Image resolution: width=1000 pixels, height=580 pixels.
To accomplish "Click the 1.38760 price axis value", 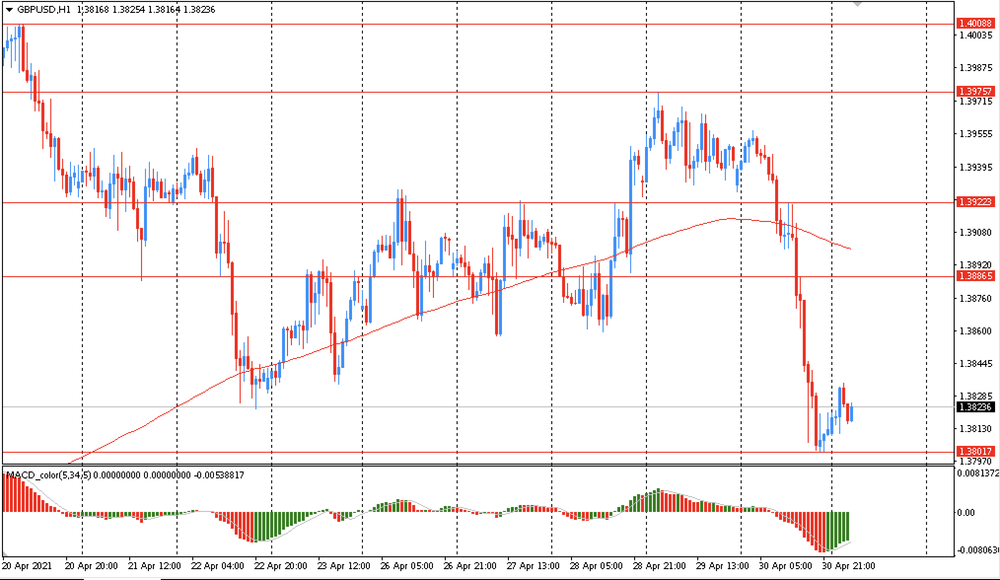I will click(x=976, y=299).
